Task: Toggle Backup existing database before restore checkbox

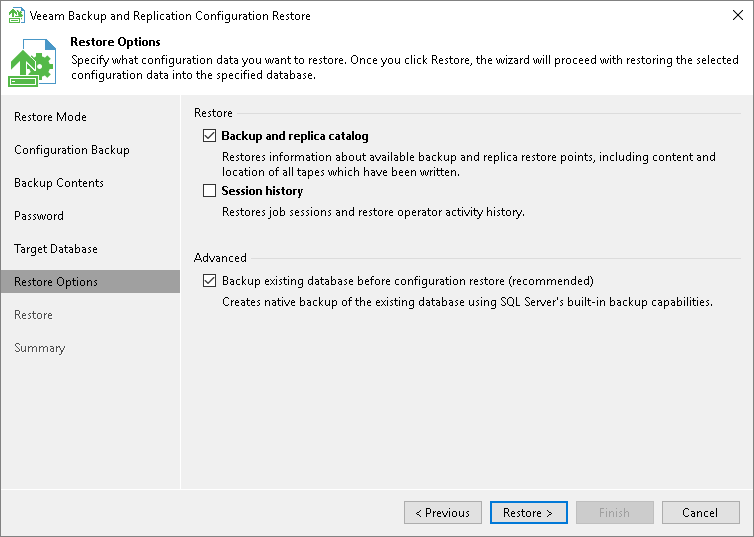Action: tap(209, 281)
